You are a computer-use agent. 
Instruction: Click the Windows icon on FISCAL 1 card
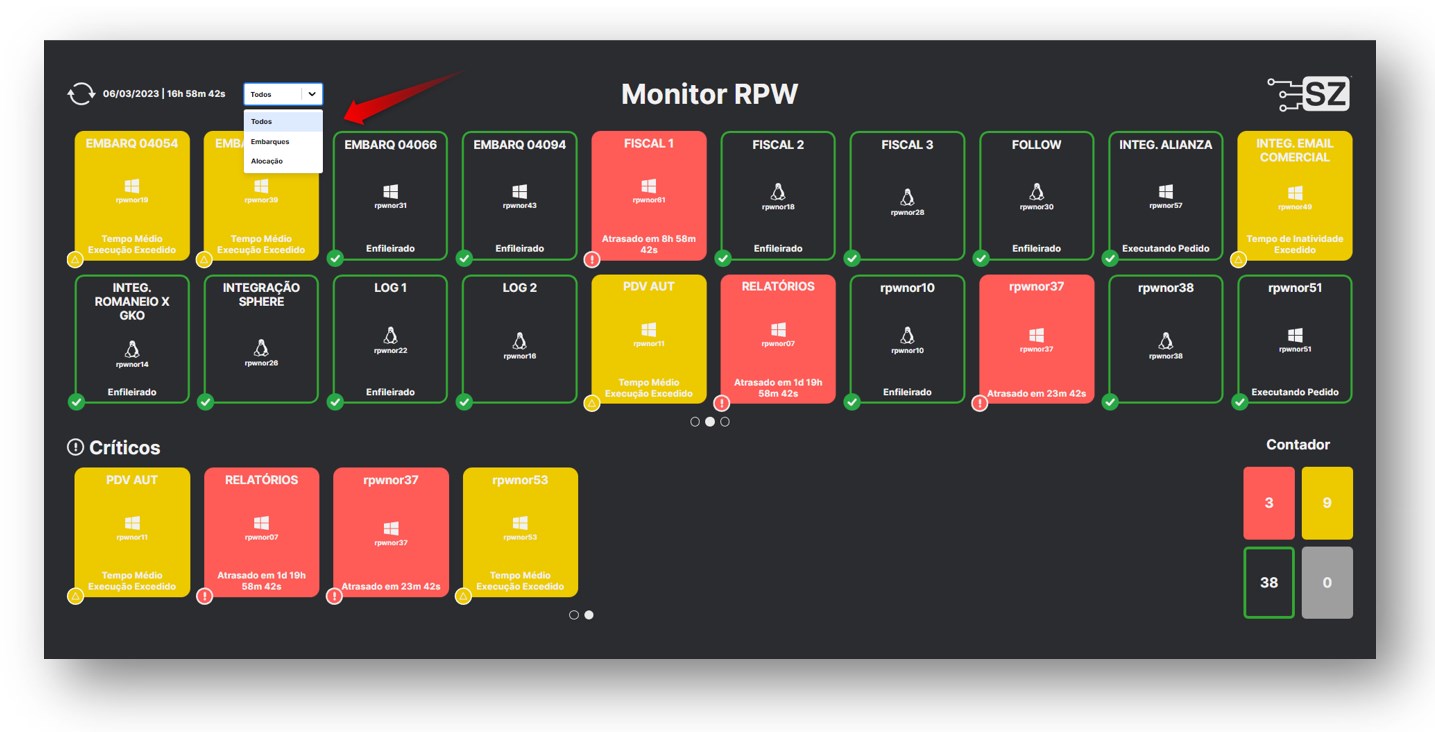click(649, 186)
